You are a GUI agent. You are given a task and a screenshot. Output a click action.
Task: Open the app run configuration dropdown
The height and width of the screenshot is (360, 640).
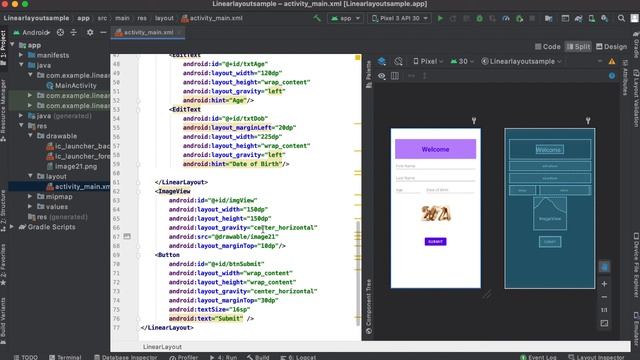[345, 18]
